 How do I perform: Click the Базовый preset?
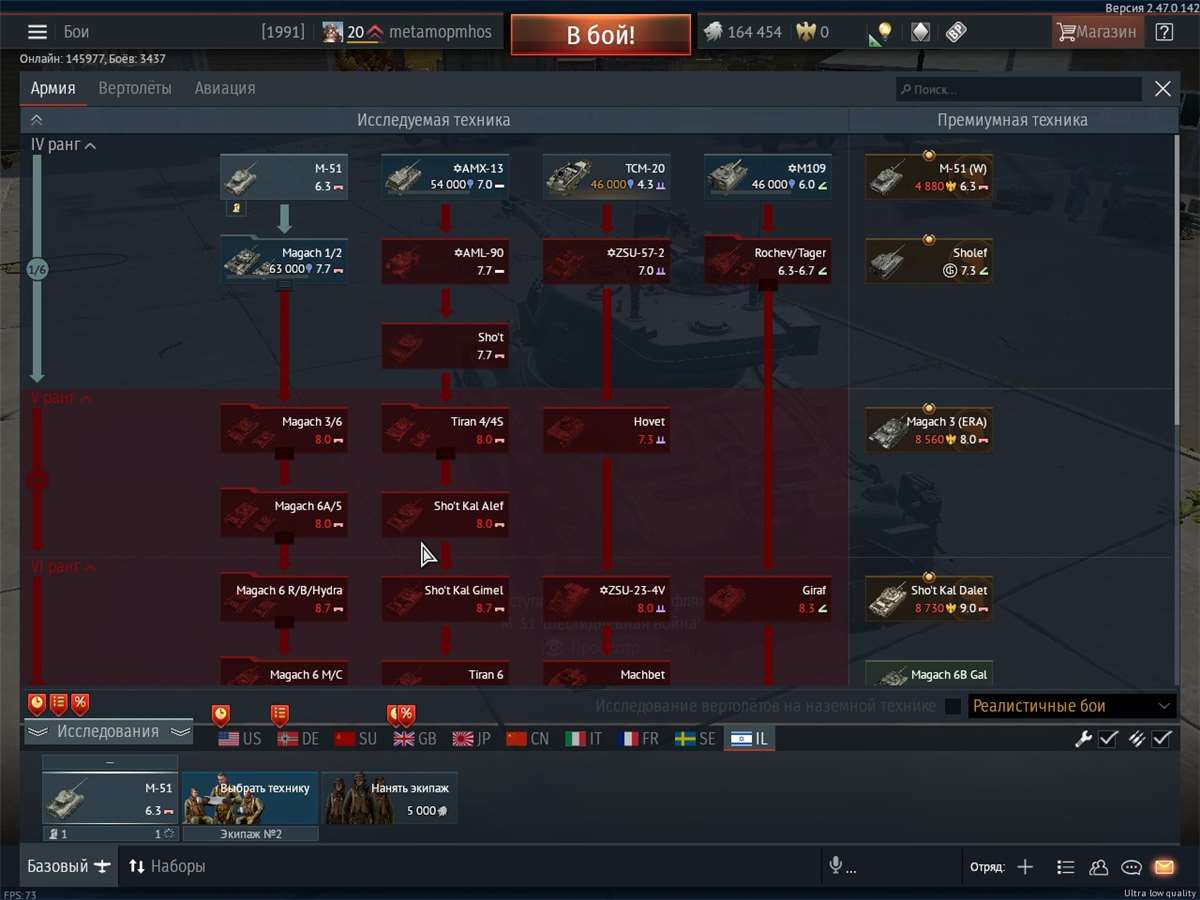click(x=68, y=866)
